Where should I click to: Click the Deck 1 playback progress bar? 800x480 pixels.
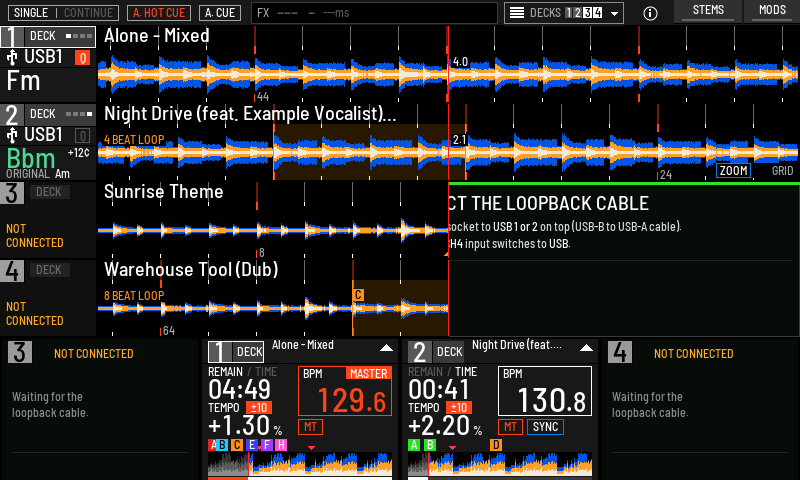click(300, 478)
